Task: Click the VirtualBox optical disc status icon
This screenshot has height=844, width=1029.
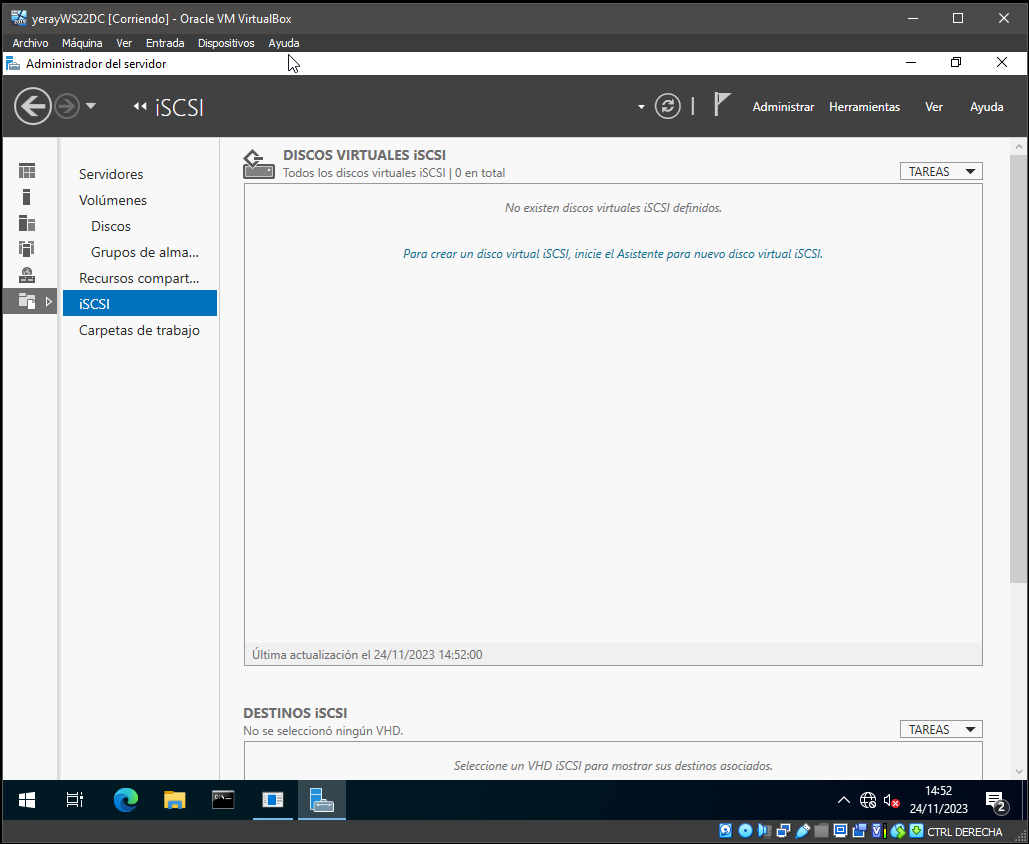Action: point(745,831)
